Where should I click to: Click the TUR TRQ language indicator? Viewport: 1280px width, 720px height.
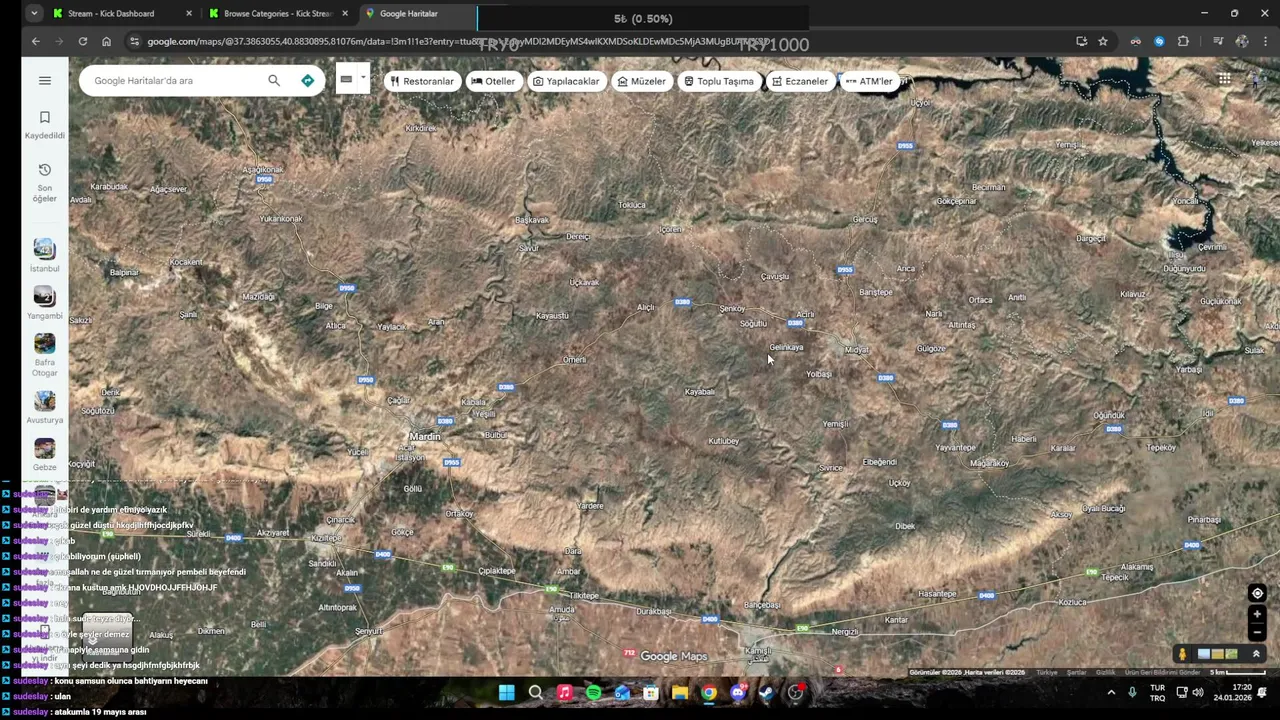point(1157,692)
